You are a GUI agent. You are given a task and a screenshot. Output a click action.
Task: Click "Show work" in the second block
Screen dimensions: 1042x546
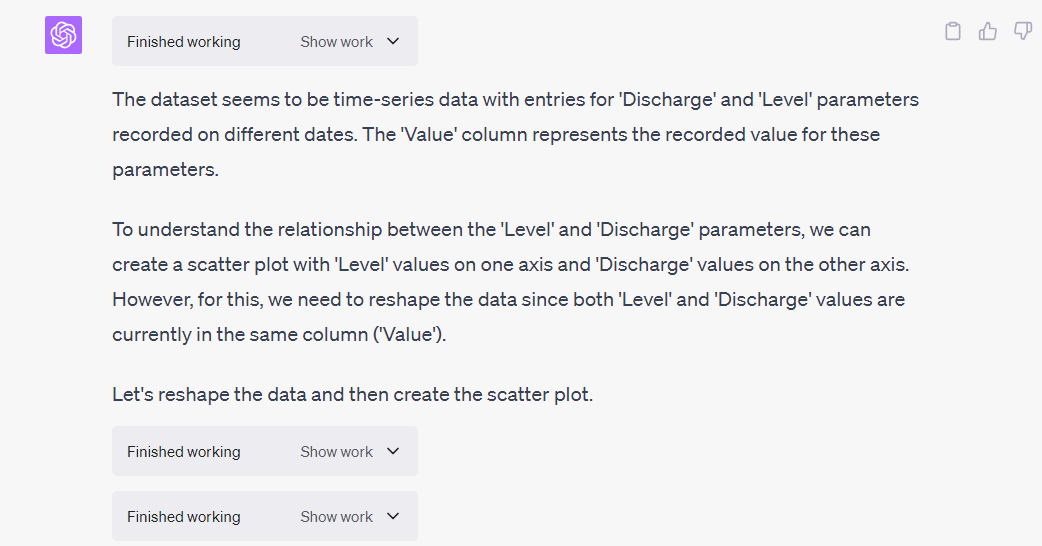pos(336,452)
